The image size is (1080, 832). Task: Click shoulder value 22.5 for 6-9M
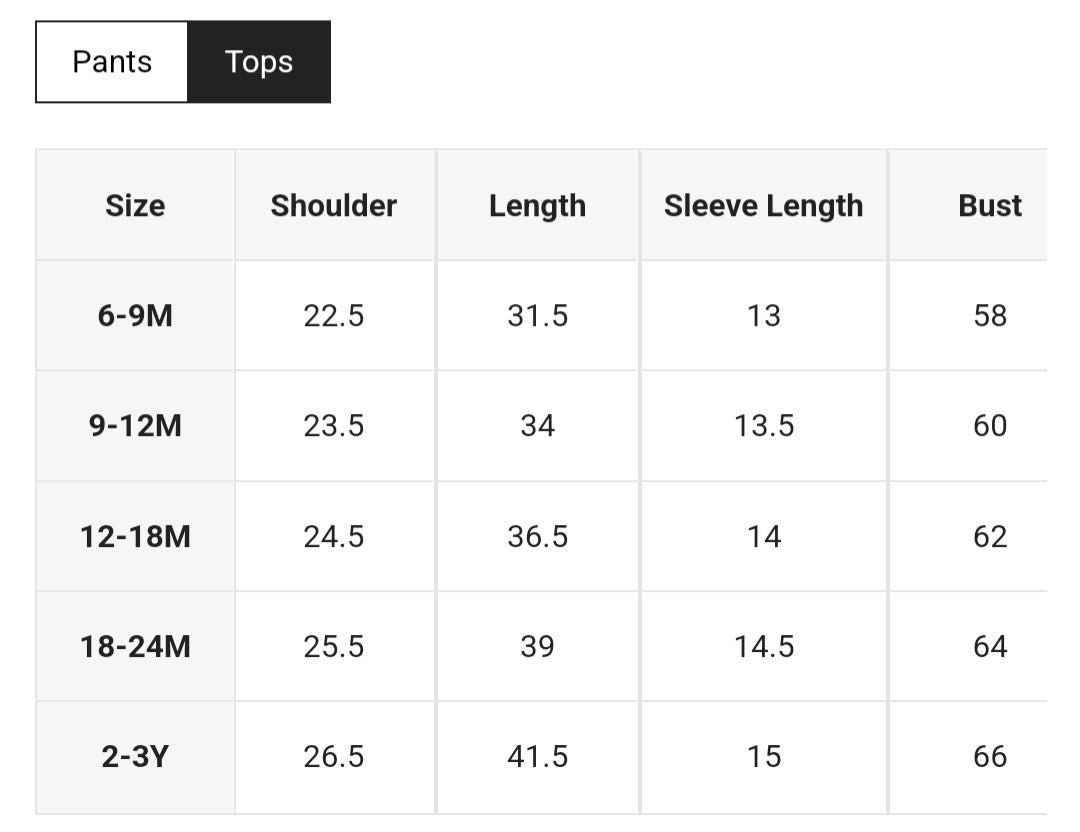click(334, 315)
